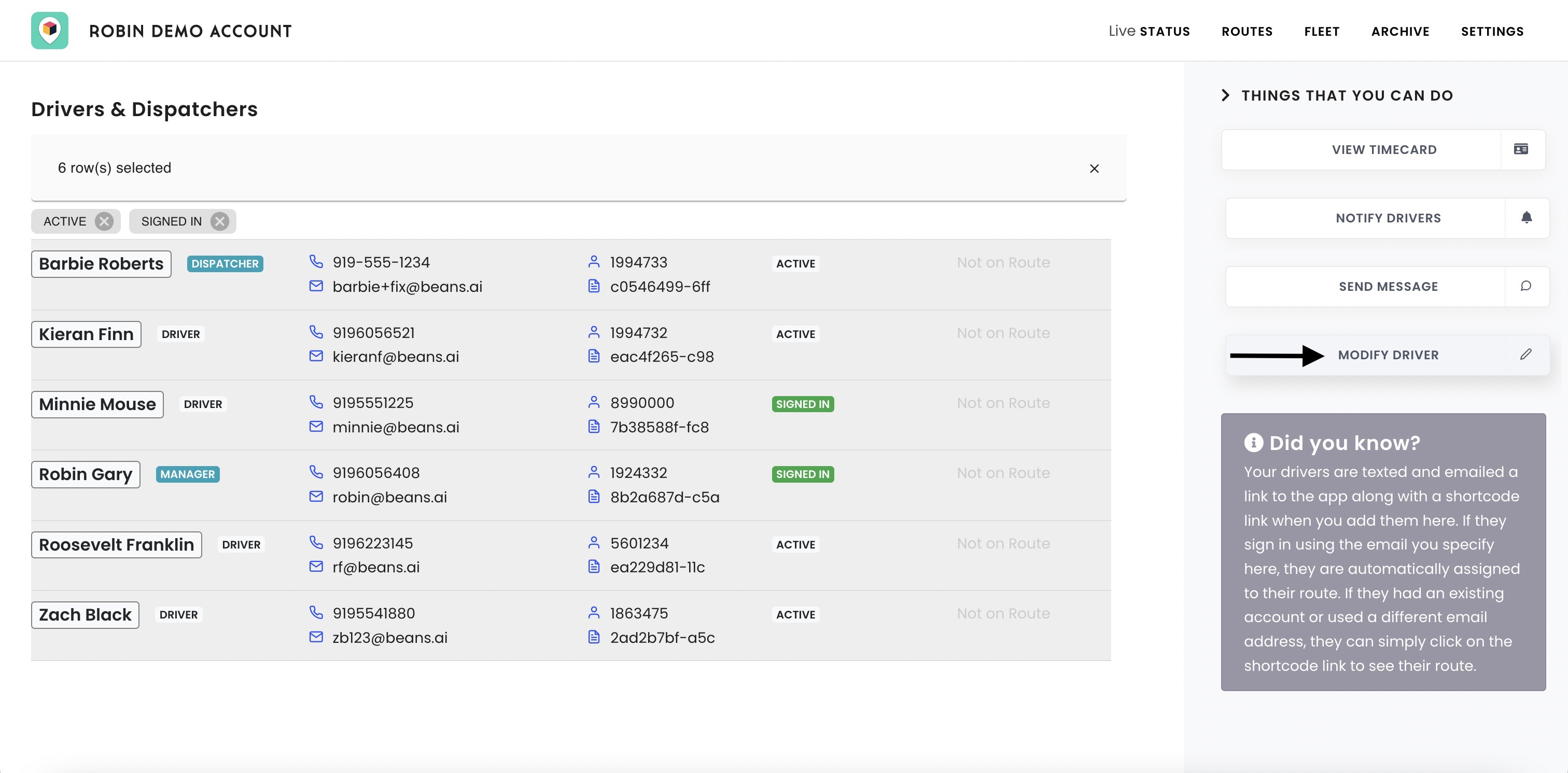Select the Barbie Roberts name card

click(101, 263)
